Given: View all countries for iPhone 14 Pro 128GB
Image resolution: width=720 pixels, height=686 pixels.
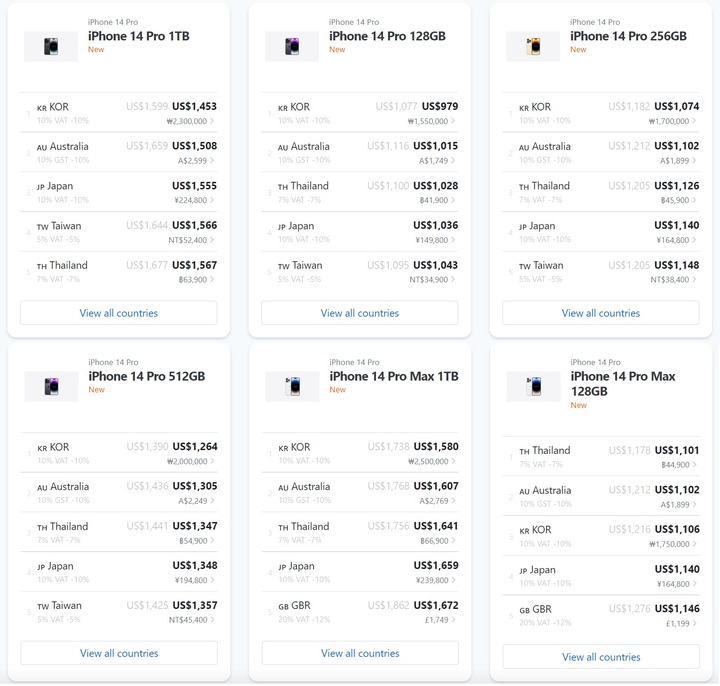Looking at the screenshot, I should [359, 313].
